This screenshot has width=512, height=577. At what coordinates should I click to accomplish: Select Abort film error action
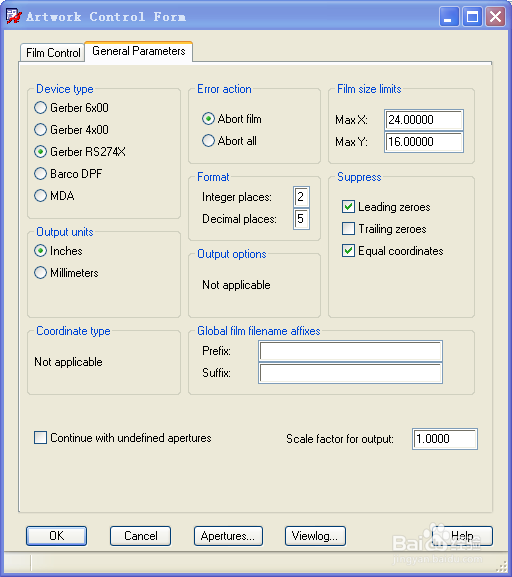[x=232, y=119]
